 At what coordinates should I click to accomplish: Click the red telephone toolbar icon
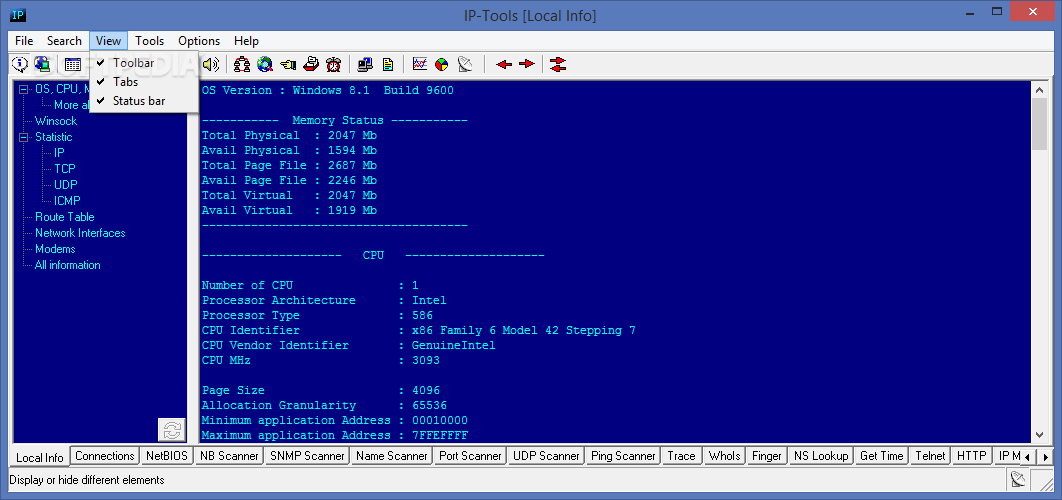pyautogui.click(x=311, y=64)
